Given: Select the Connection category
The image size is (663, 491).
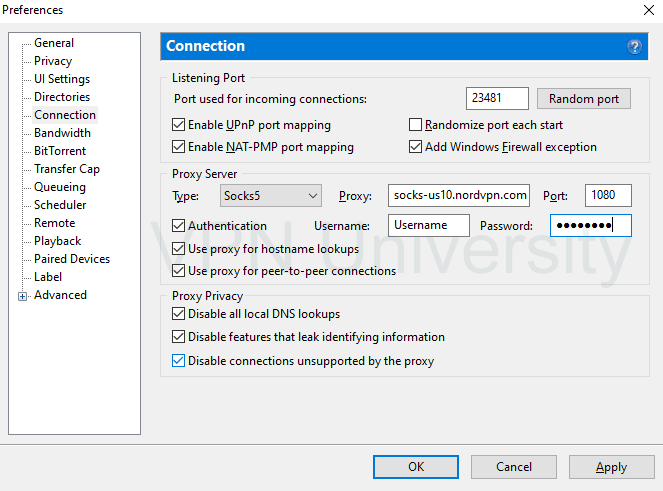Looking at the screenshot, I should pyautogui.click(x=65, y=115).
